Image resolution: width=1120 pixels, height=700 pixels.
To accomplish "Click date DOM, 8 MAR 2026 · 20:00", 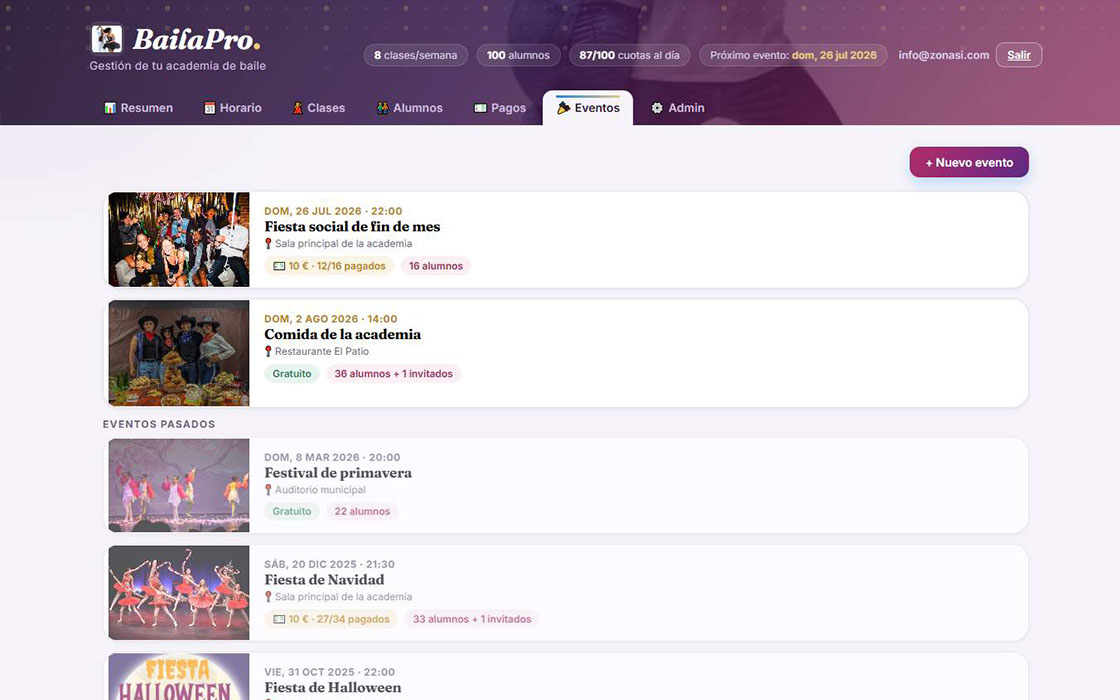I will (332, 457).
